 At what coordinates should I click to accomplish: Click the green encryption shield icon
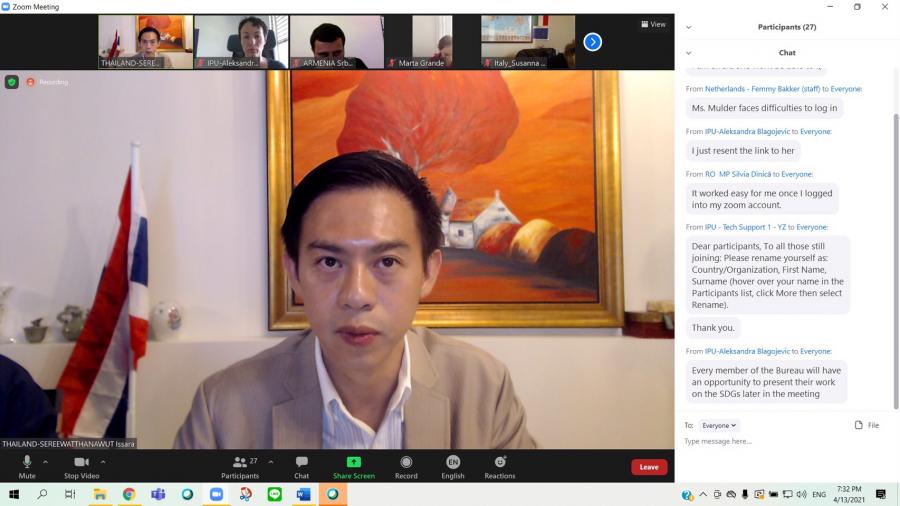pyautogui.click(x=12, y=82)
